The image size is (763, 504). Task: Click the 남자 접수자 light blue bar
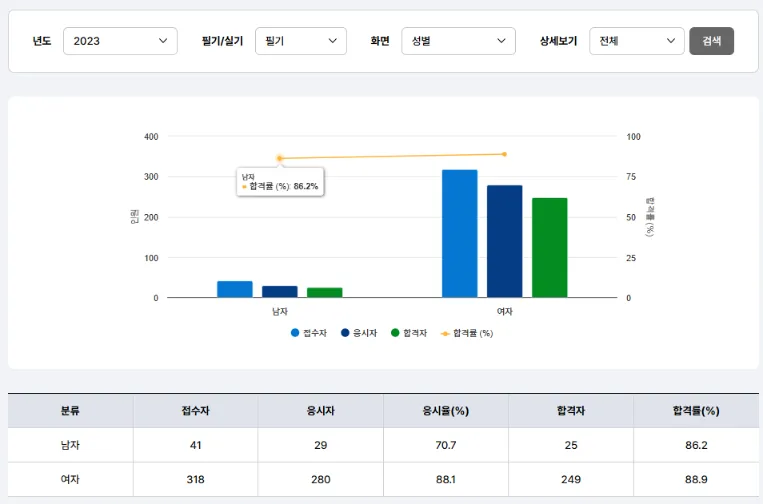click(x=235, y=289)
